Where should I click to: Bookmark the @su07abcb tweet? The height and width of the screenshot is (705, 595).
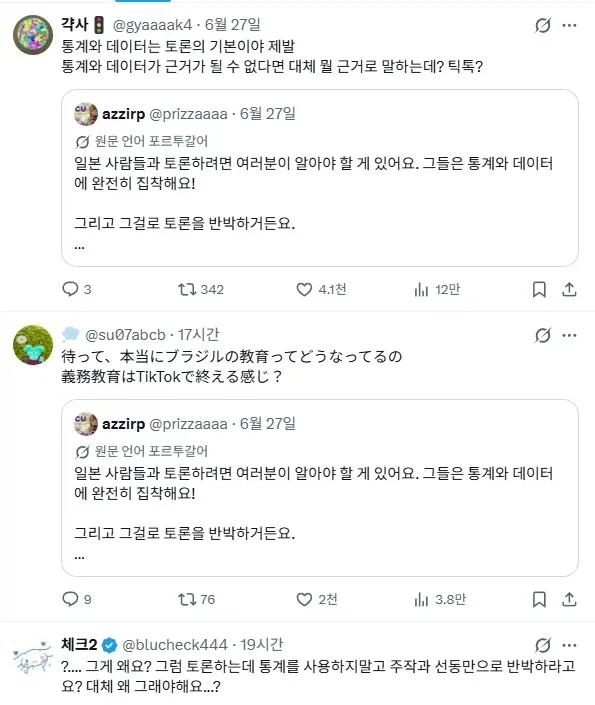point(539,599)
